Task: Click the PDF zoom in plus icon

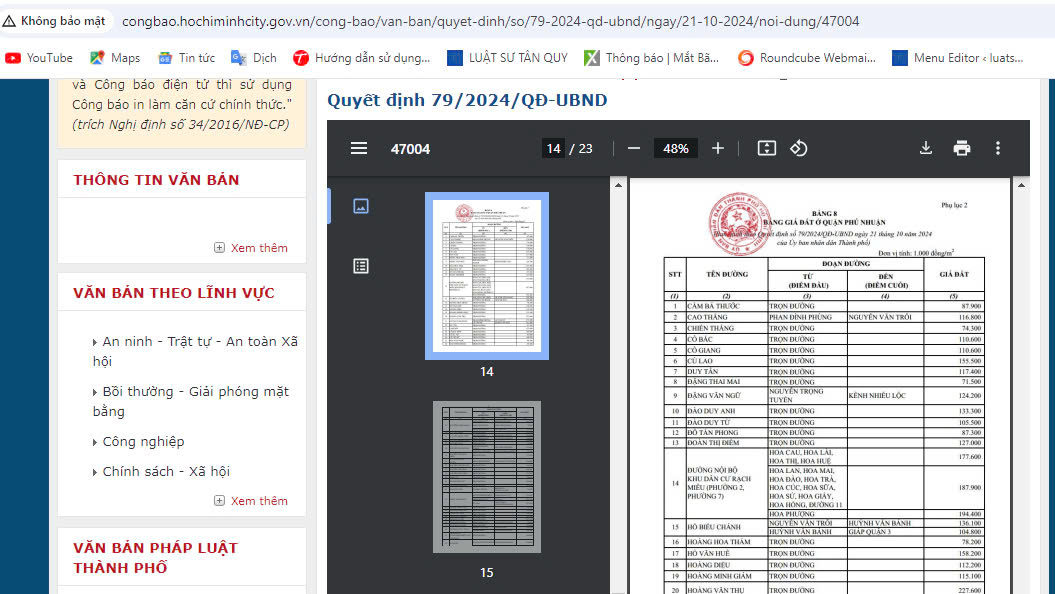Action: click(717, 148)
